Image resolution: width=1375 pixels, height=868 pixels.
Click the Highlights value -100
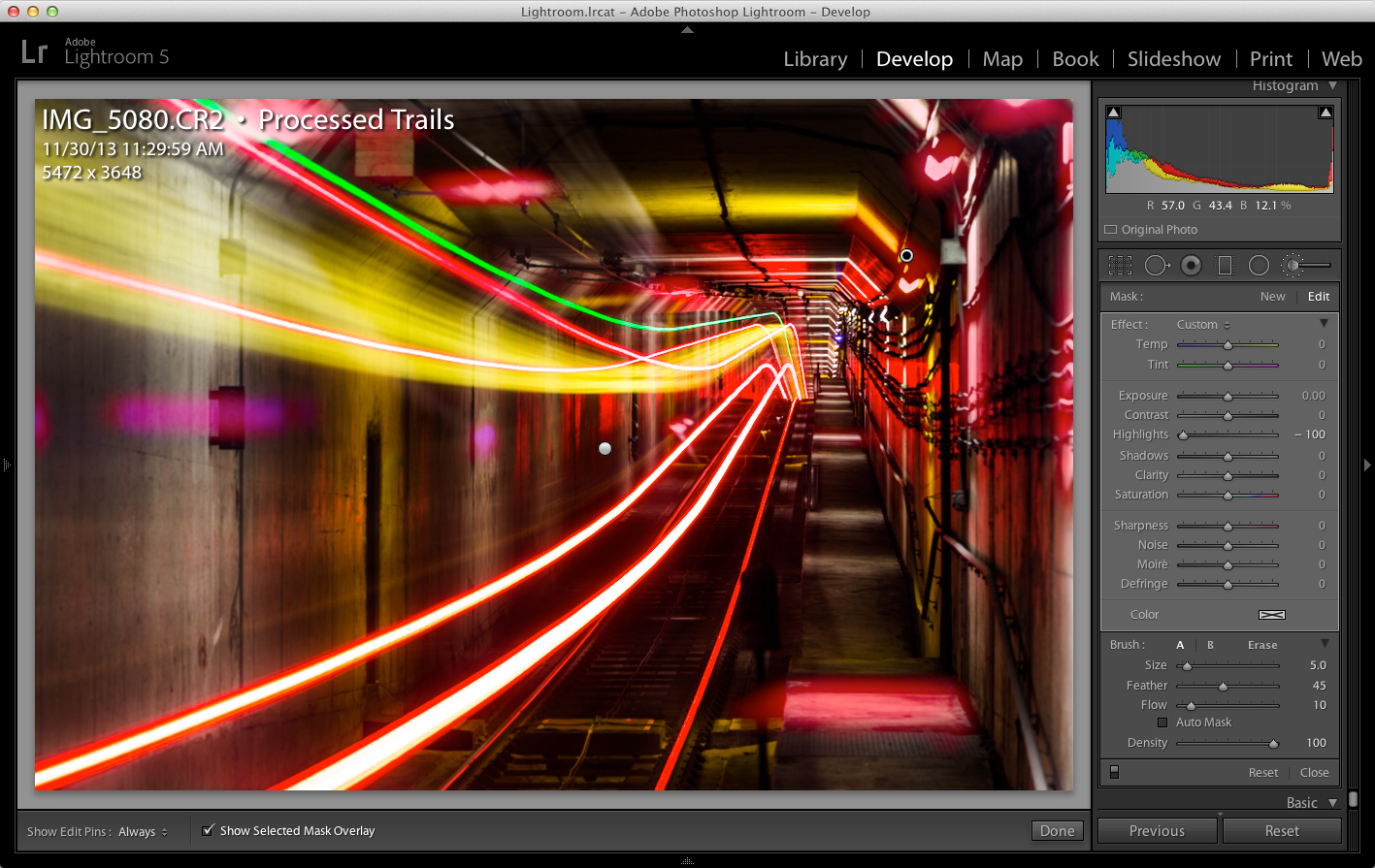coord(1310,434)
